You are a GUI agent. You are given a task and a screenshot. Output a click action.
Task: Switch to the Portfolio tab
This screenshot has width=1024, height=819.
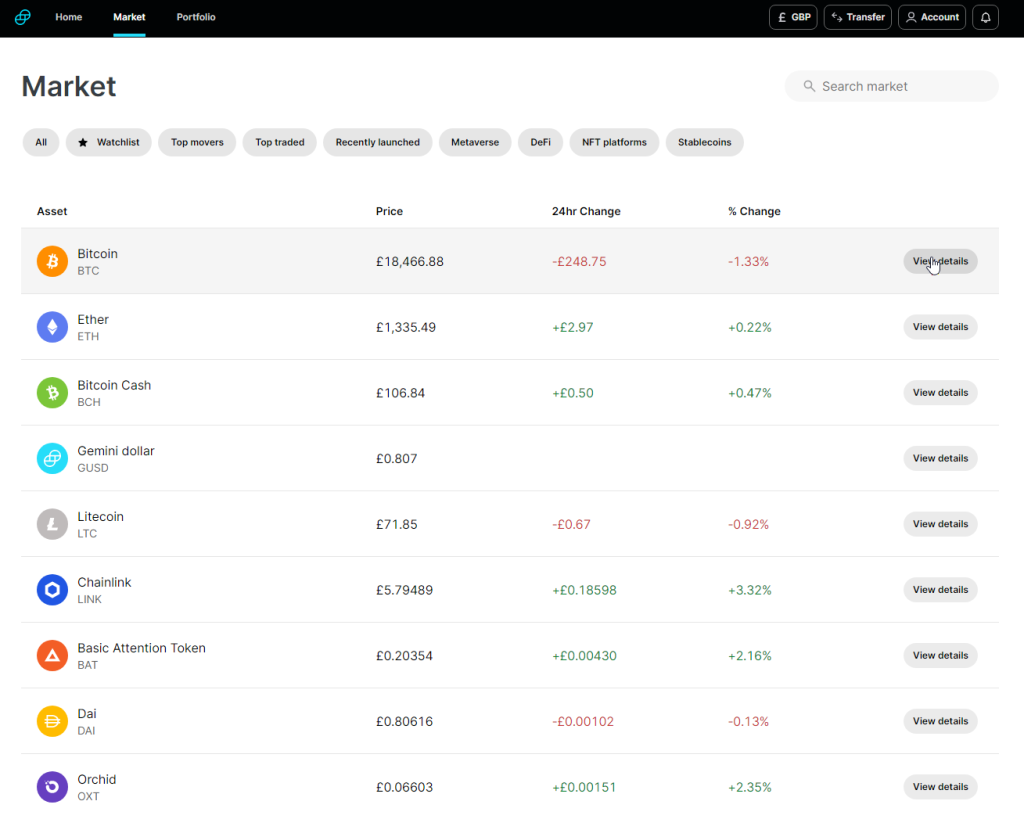196,17
